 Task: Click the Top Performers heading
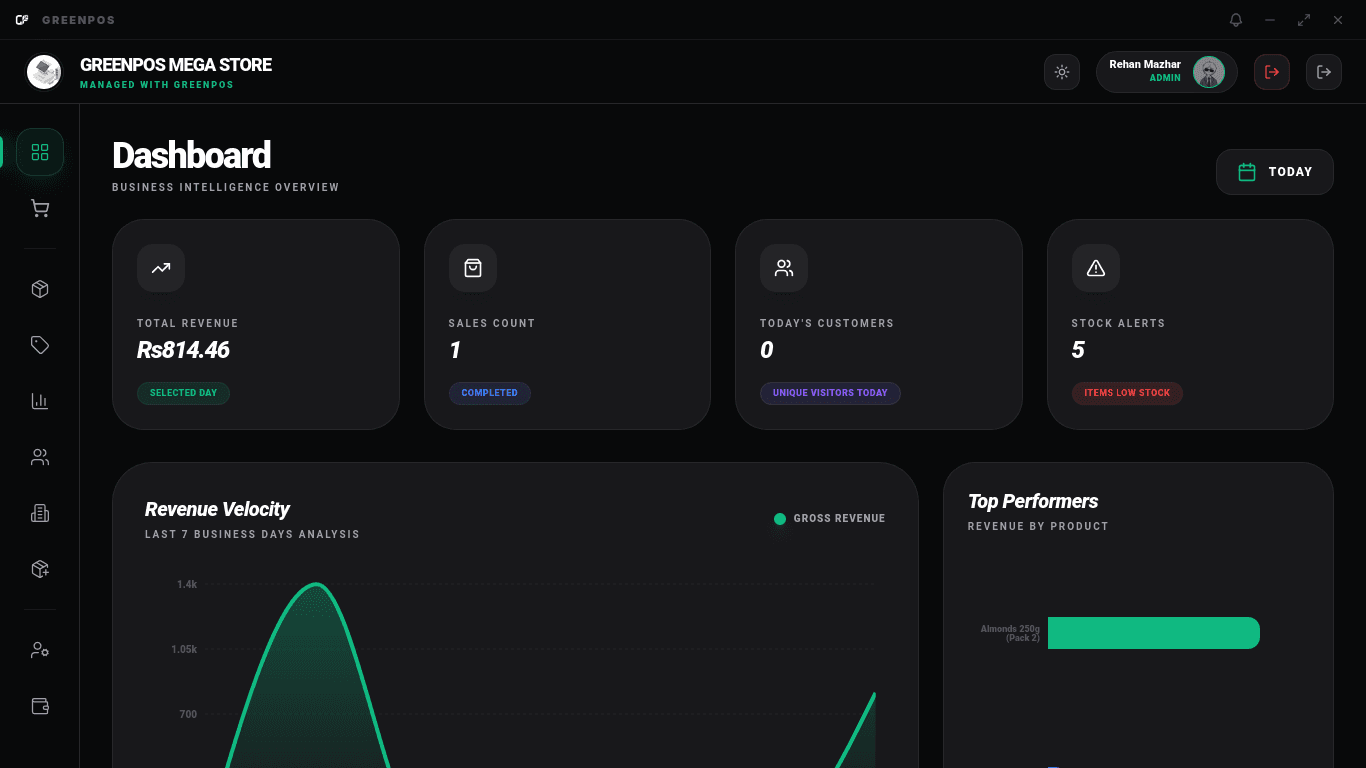[1033, 501]
